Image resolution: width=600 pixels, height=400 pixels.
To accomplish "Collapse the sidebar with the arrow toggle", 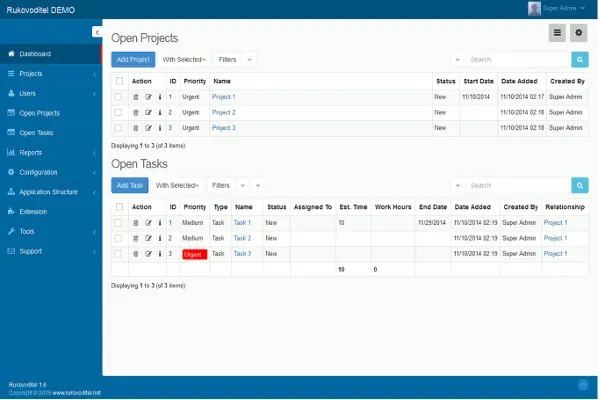I will pyautogui.click(x=97, y=32).
